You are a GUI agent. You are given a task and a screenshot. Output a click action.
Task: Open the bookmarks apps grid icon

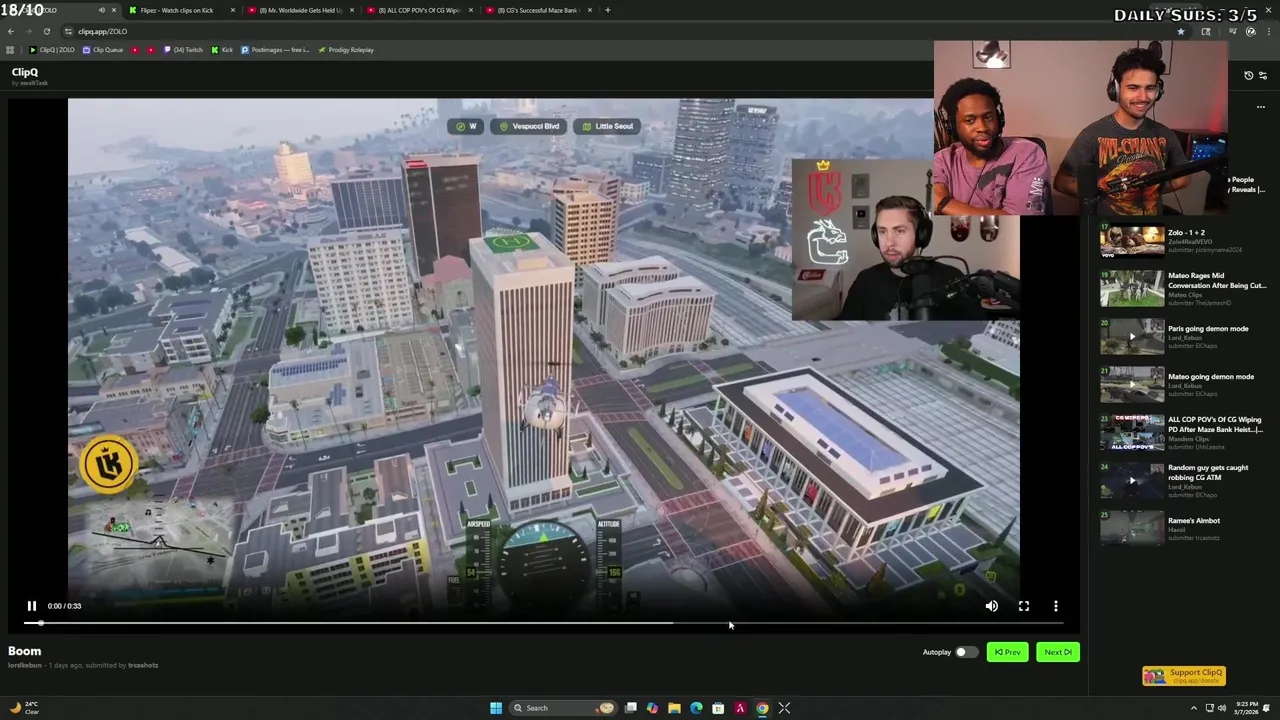click(10, 50)
